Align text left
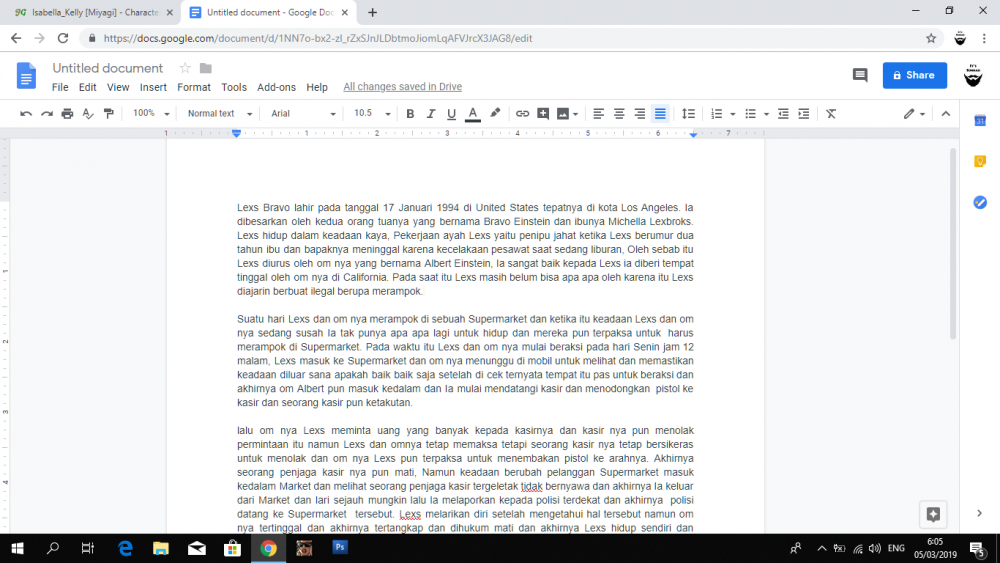 (598, 113)
